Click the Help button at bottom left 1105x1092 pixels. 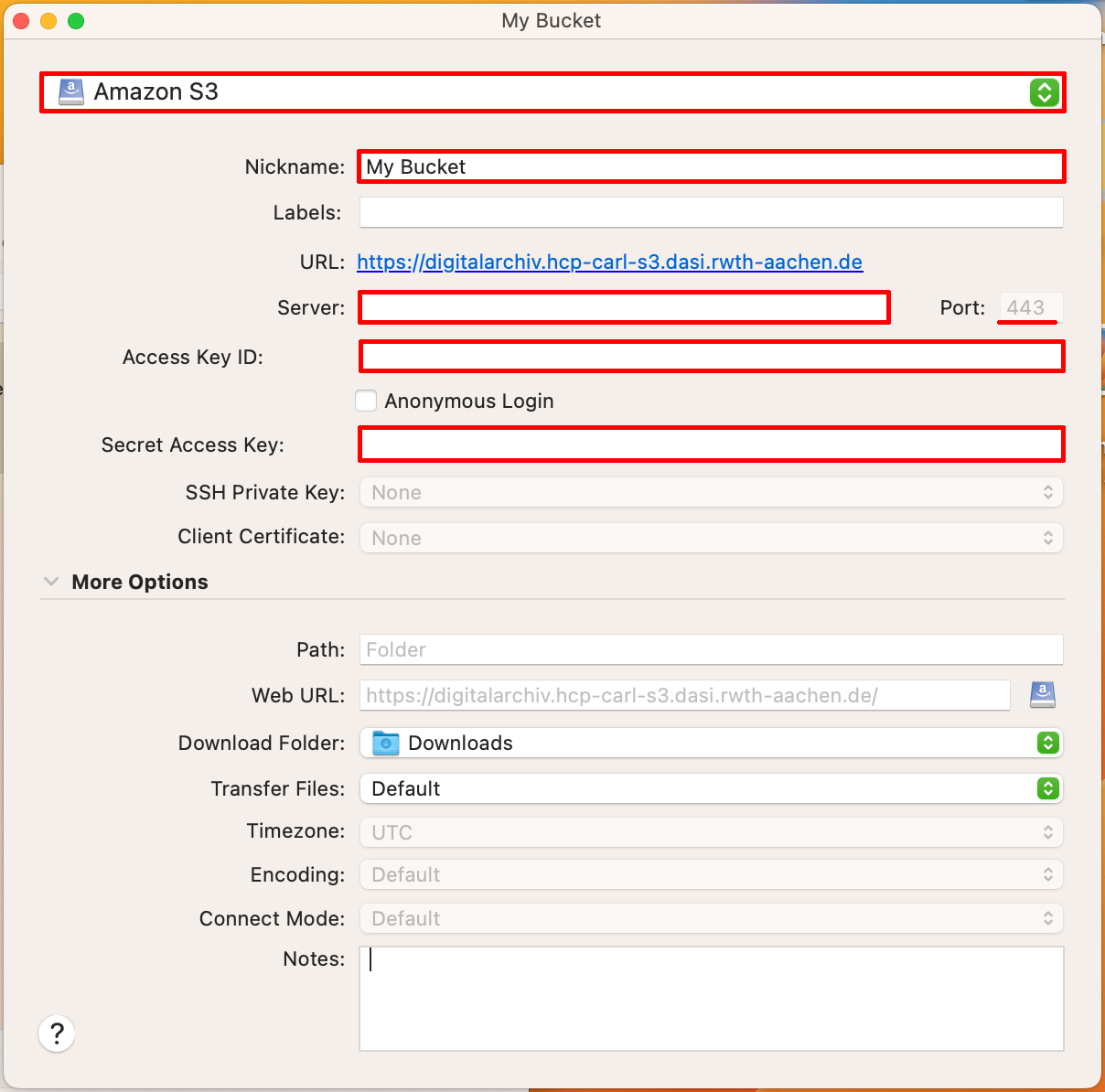(x=57, y=1033)
